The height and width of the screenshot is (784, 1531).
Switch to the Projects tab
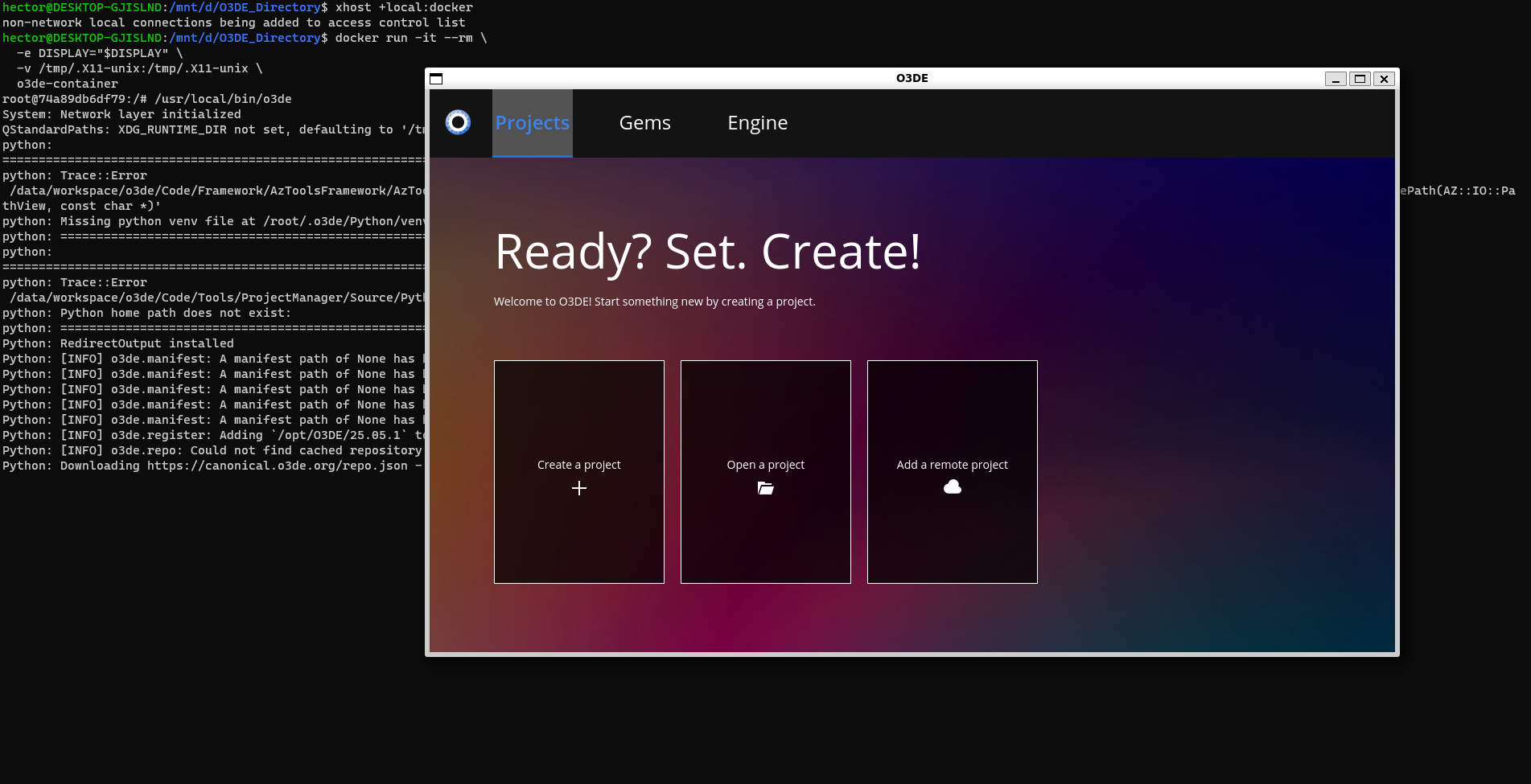pyautogui.click(x=532, y=123)
